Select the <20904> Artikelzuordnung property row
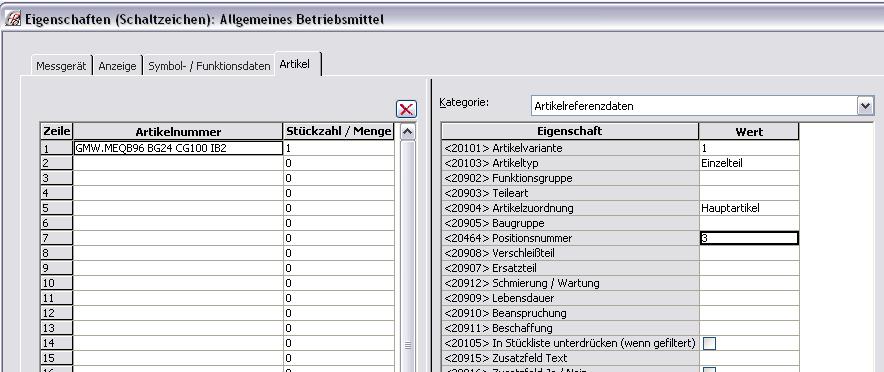Screen dimensions: 884x372 point(570,208)
